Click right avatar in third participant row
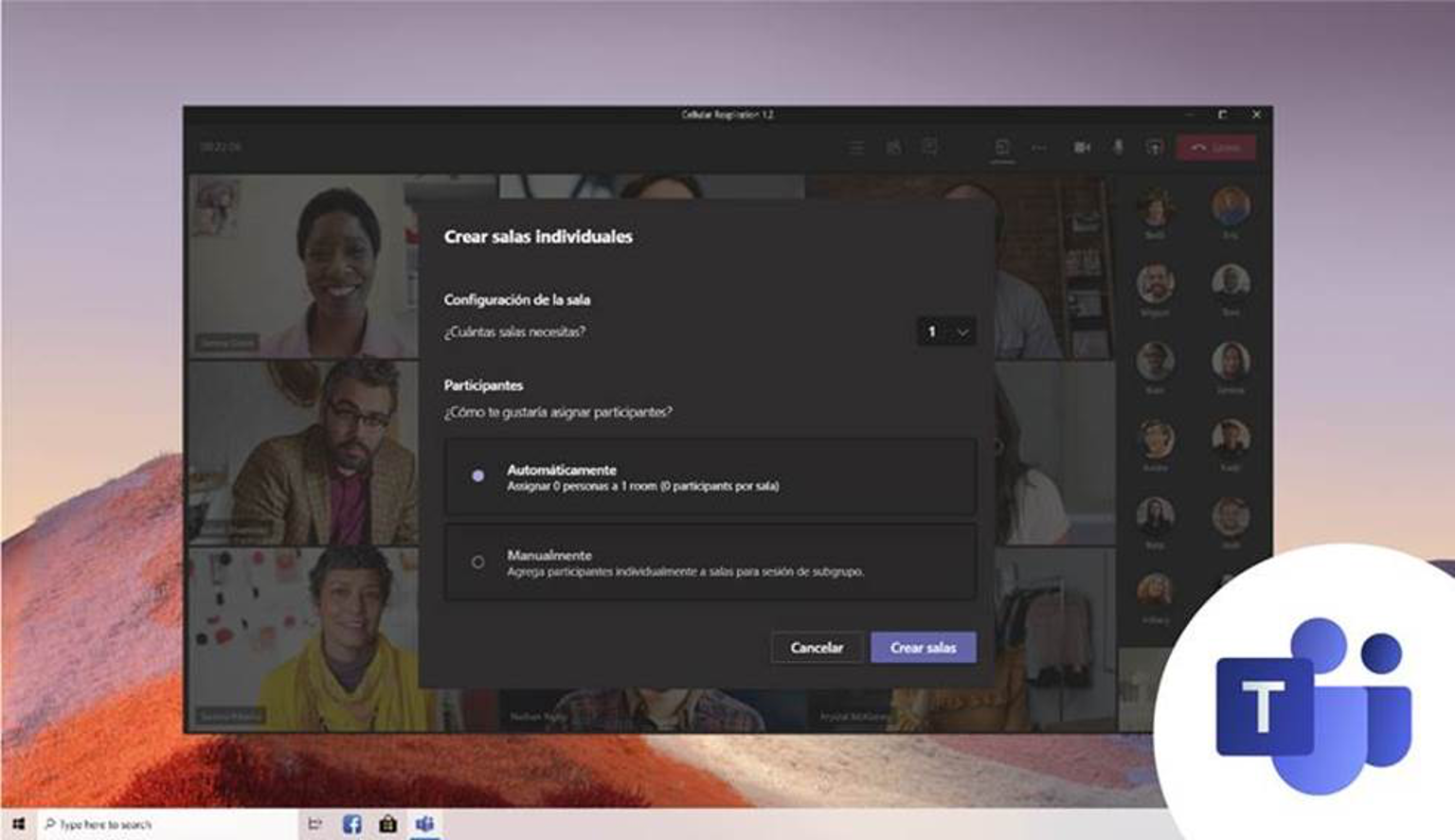The height and width of the screenshot is (840, 1456). (x=1231, y=361)
